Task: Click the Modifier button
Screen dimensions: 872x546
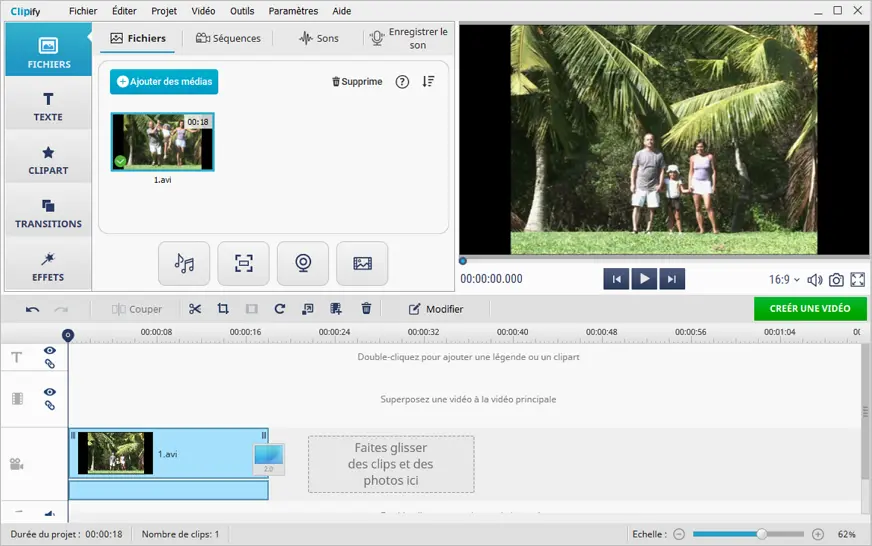Action: [x=436, y=309]
